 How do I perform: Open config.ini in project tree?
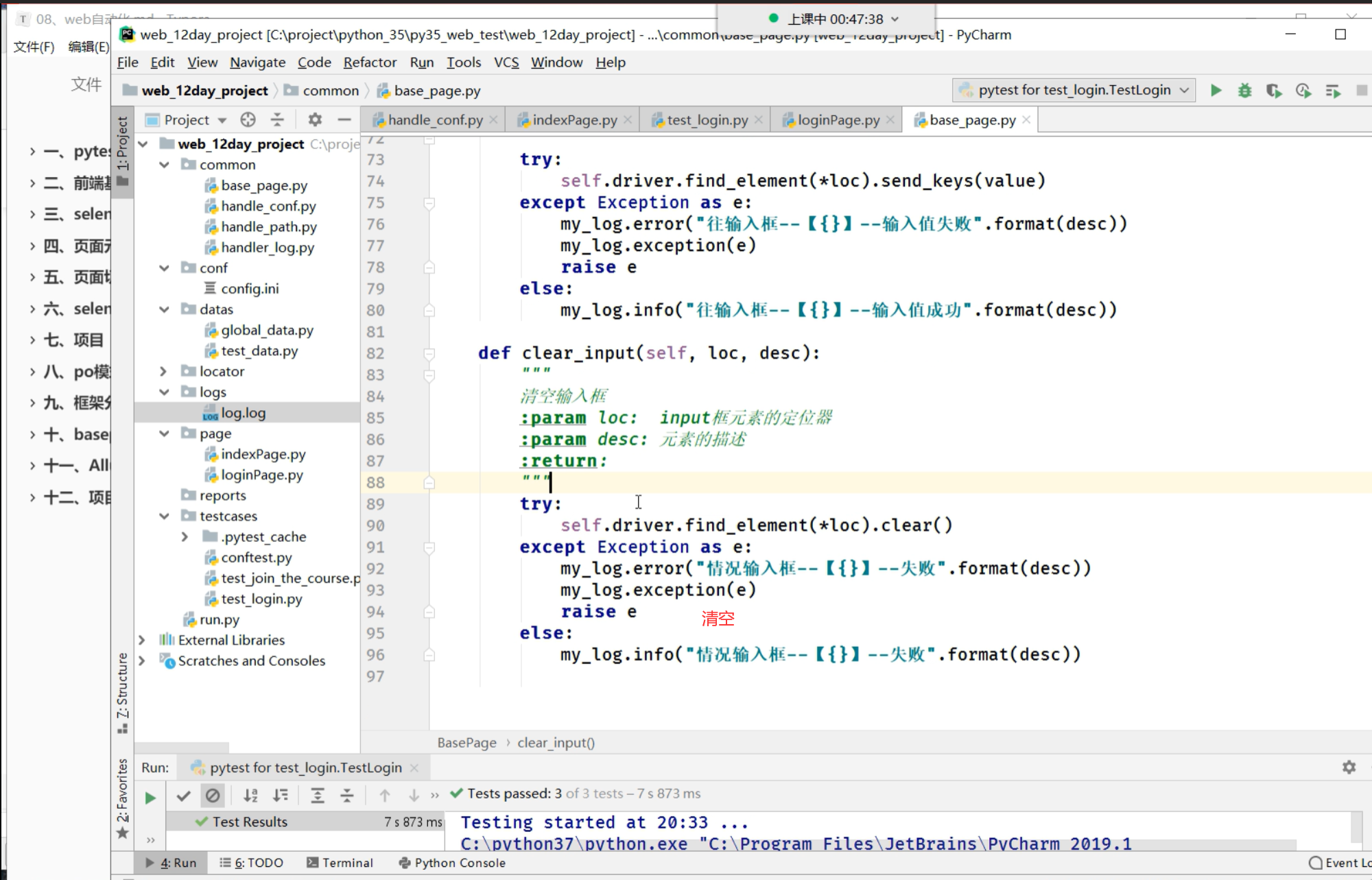[x=250, y=289]
